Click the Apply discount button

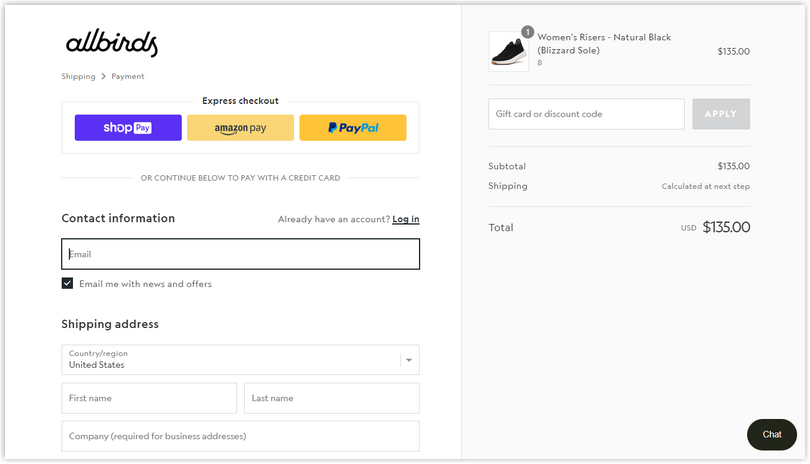point(721,114)
